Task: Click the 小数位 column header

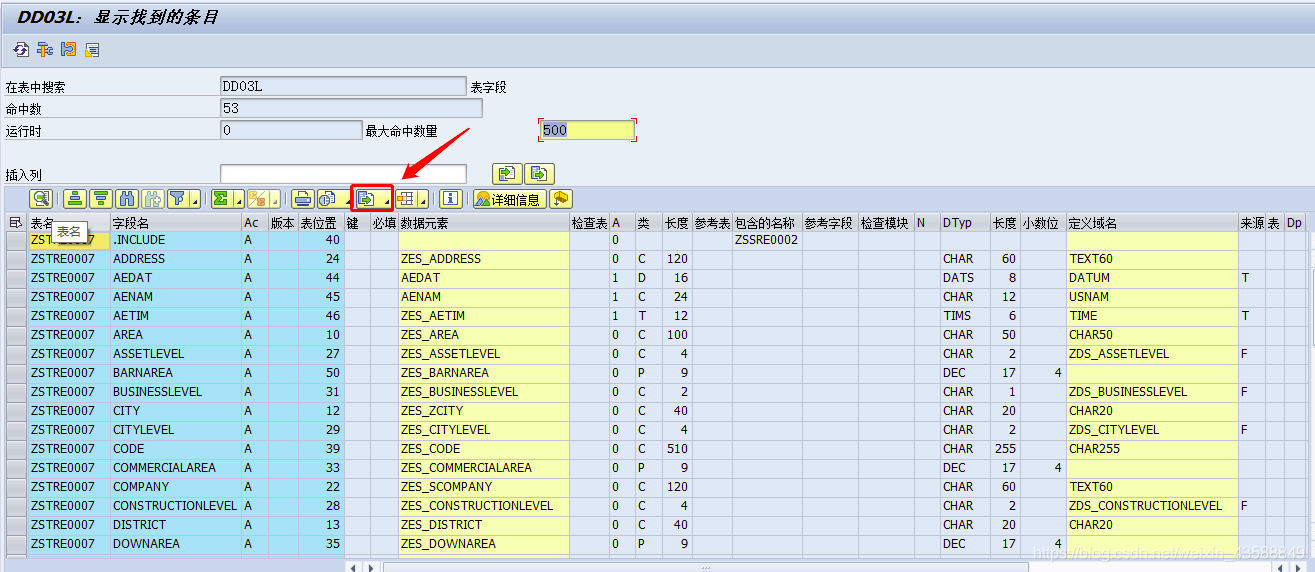Action: pos(1043,222)
